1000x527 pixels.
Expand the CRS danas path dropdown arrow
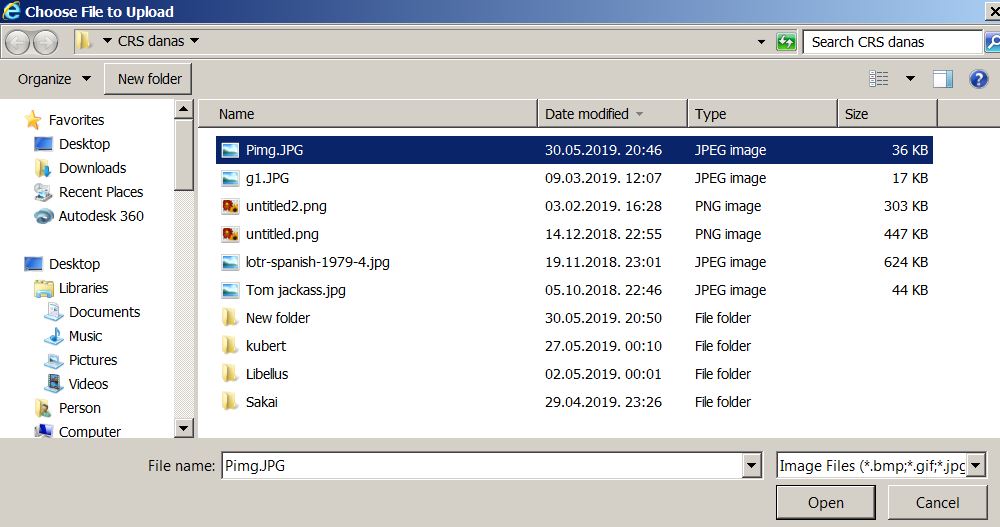[x=195, y=41]
